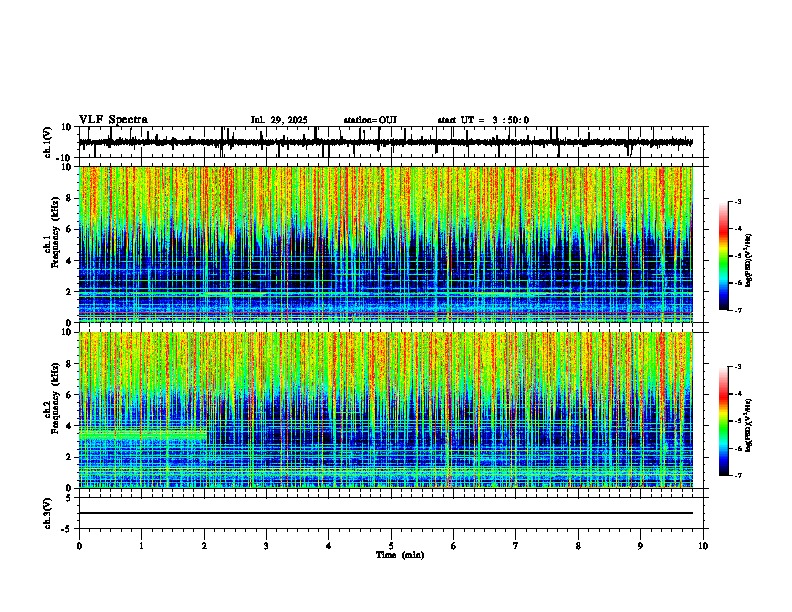
Task: Click the "Time (min)" axis label
Action: pos(400,555)
